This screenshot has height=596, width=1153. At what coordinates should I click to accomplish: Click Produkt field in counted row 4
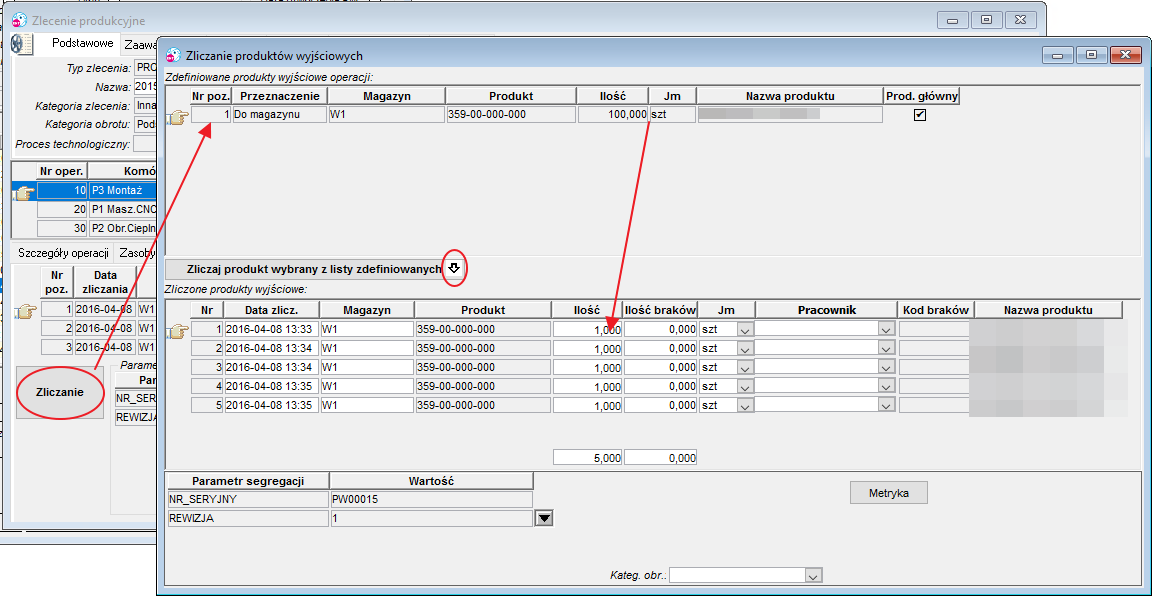pyautogui.click(x=482, y=387)
